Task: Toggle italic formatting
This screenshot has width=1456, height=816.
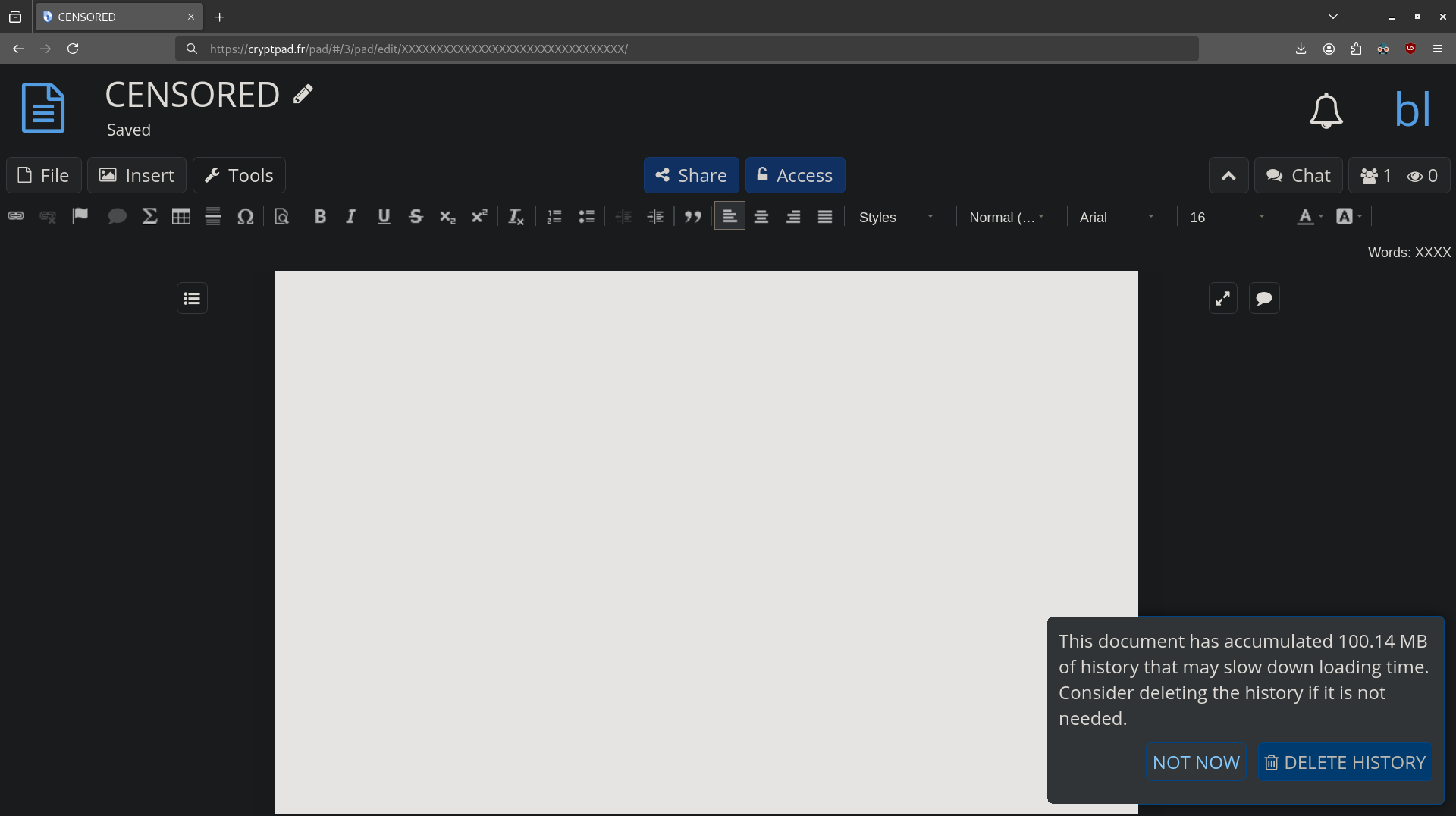Action: coord(350,217)
